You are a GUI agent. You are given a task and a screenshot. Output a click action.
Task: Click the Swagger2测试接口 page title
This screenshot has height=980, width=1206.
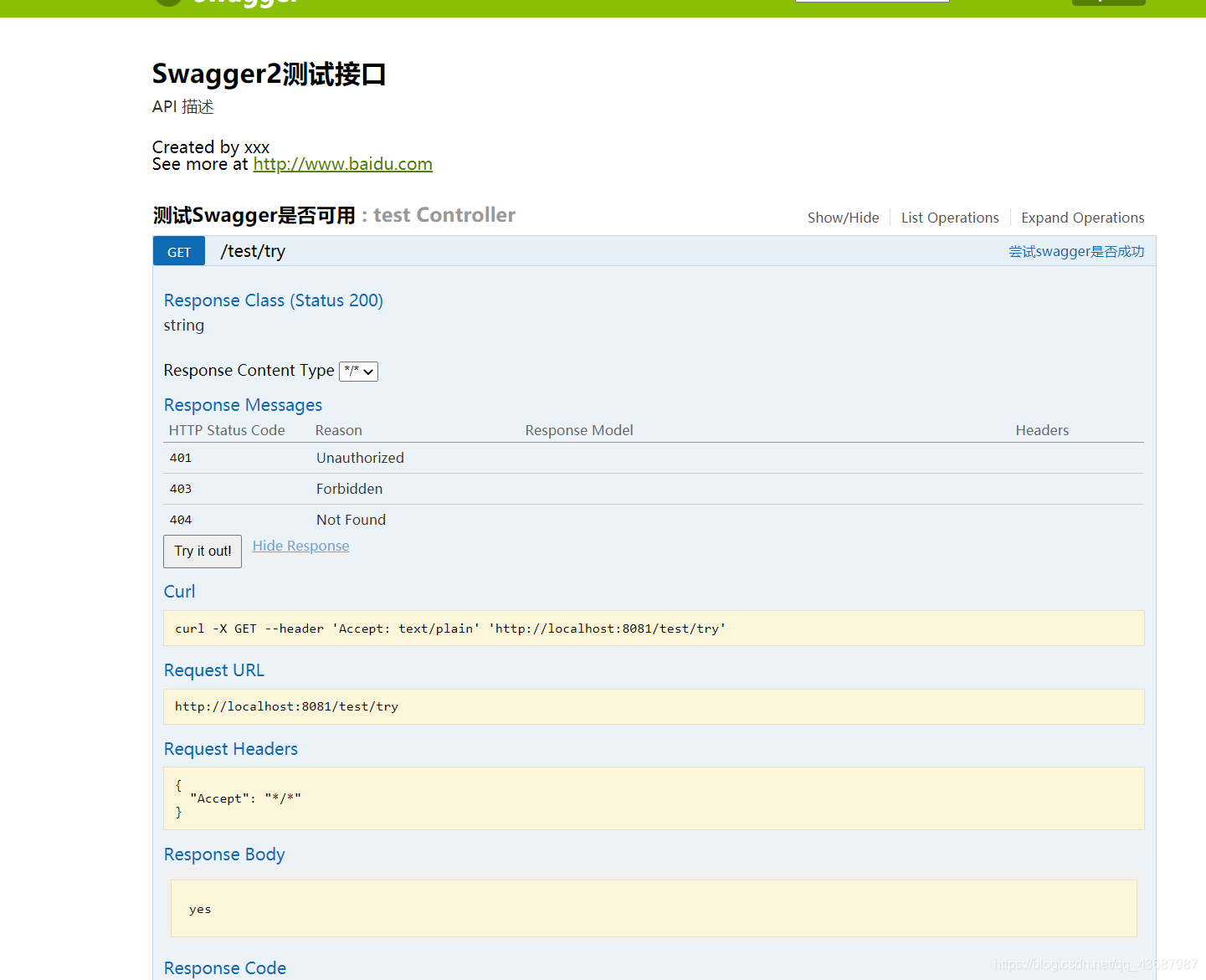coord(269,74)
